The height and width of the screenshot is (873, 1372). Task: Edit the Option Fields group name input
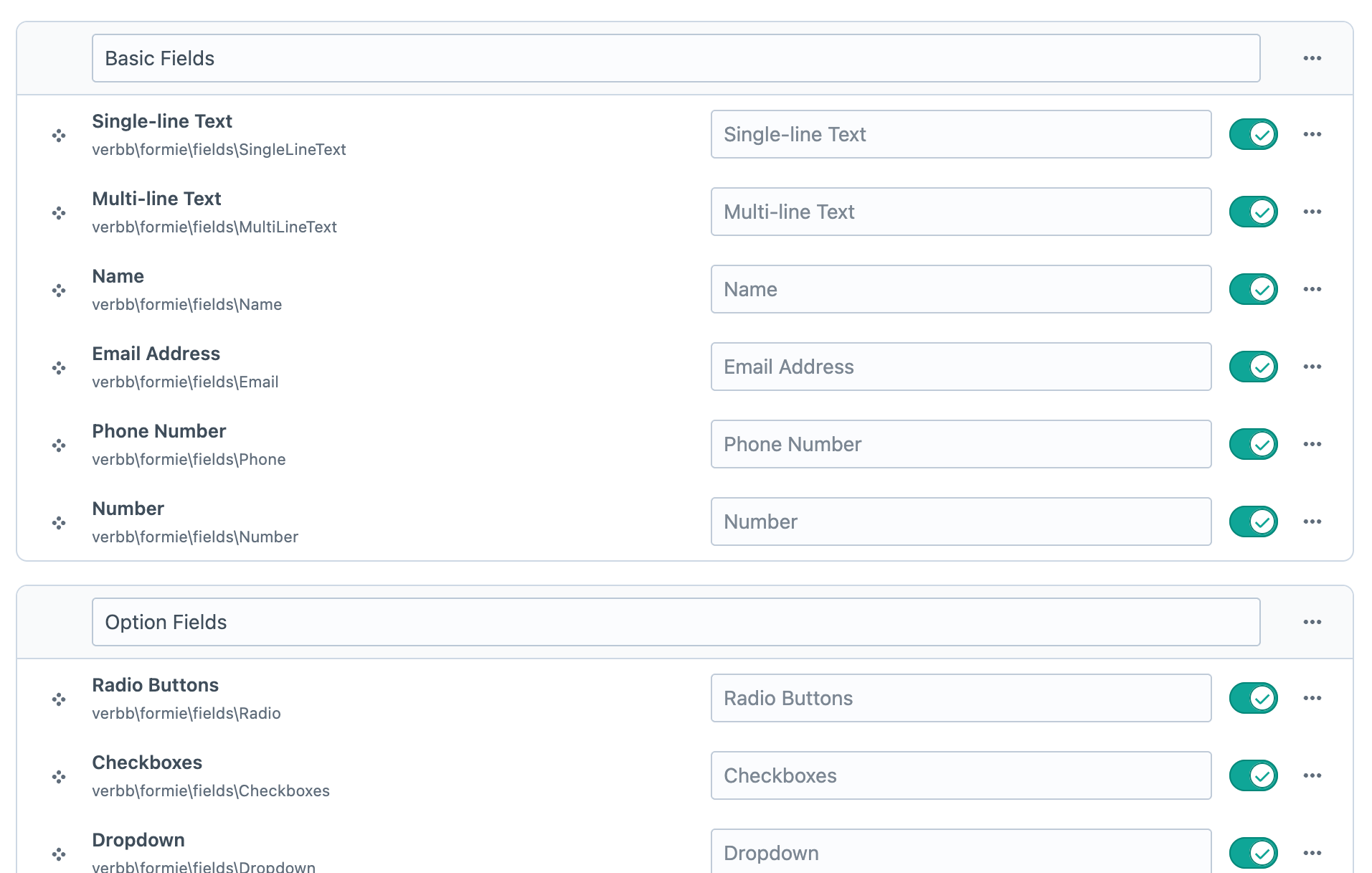[676, 622]
